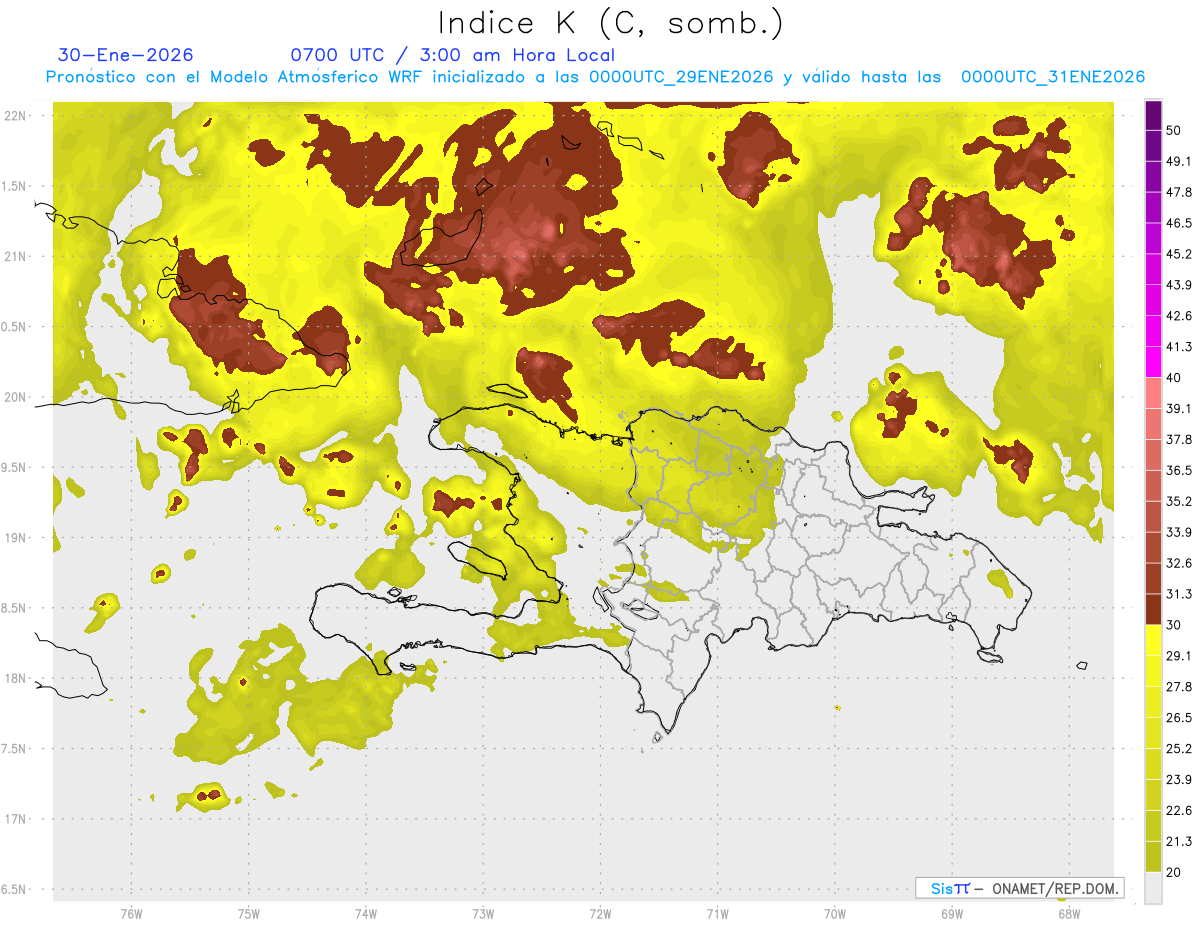1200x927 pixels.
Task: Click the legend value '45.2'
Action: (x=1179, y=254)
